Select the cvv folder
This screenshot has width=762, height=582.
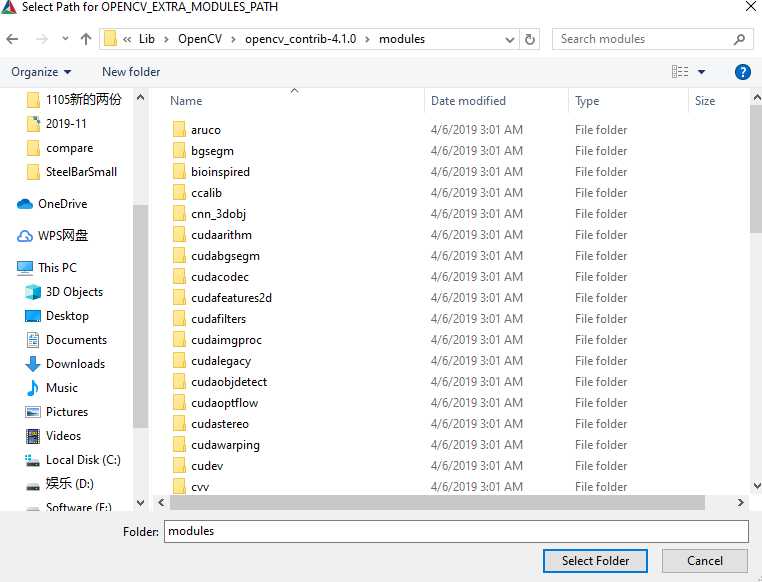click(x=200, y=487)
